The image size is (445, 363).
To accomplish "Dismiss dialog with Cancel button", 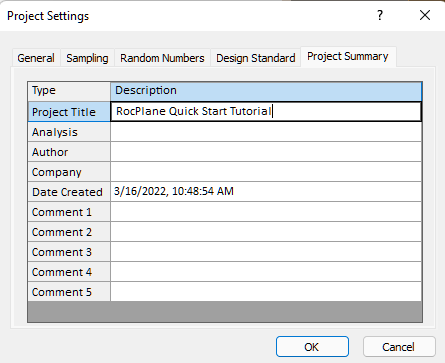I will pos(399,347).
